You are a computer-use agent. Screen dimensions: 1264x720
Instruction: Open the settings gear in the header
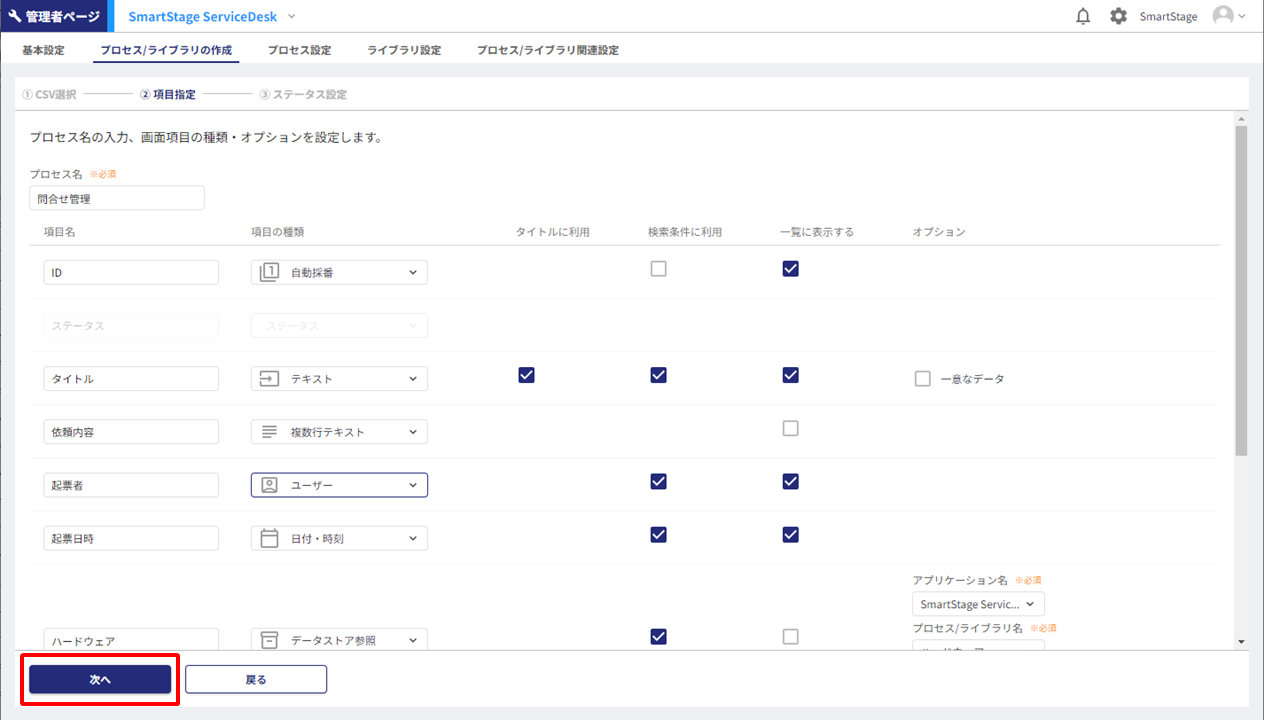coord(1118,16)
